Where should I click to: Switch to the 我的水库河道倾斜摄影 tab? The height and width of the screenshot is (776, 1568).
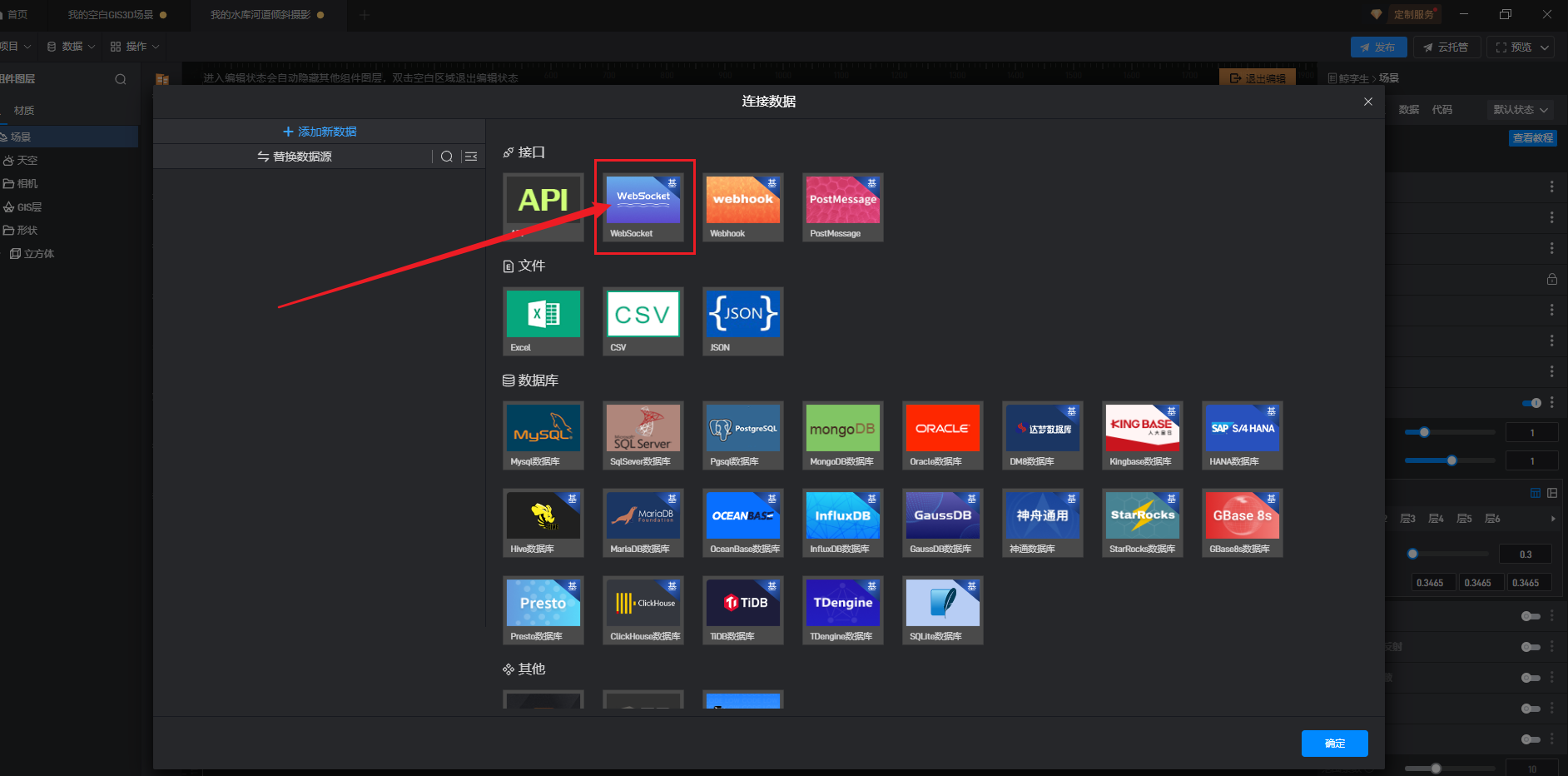[261, 15]
